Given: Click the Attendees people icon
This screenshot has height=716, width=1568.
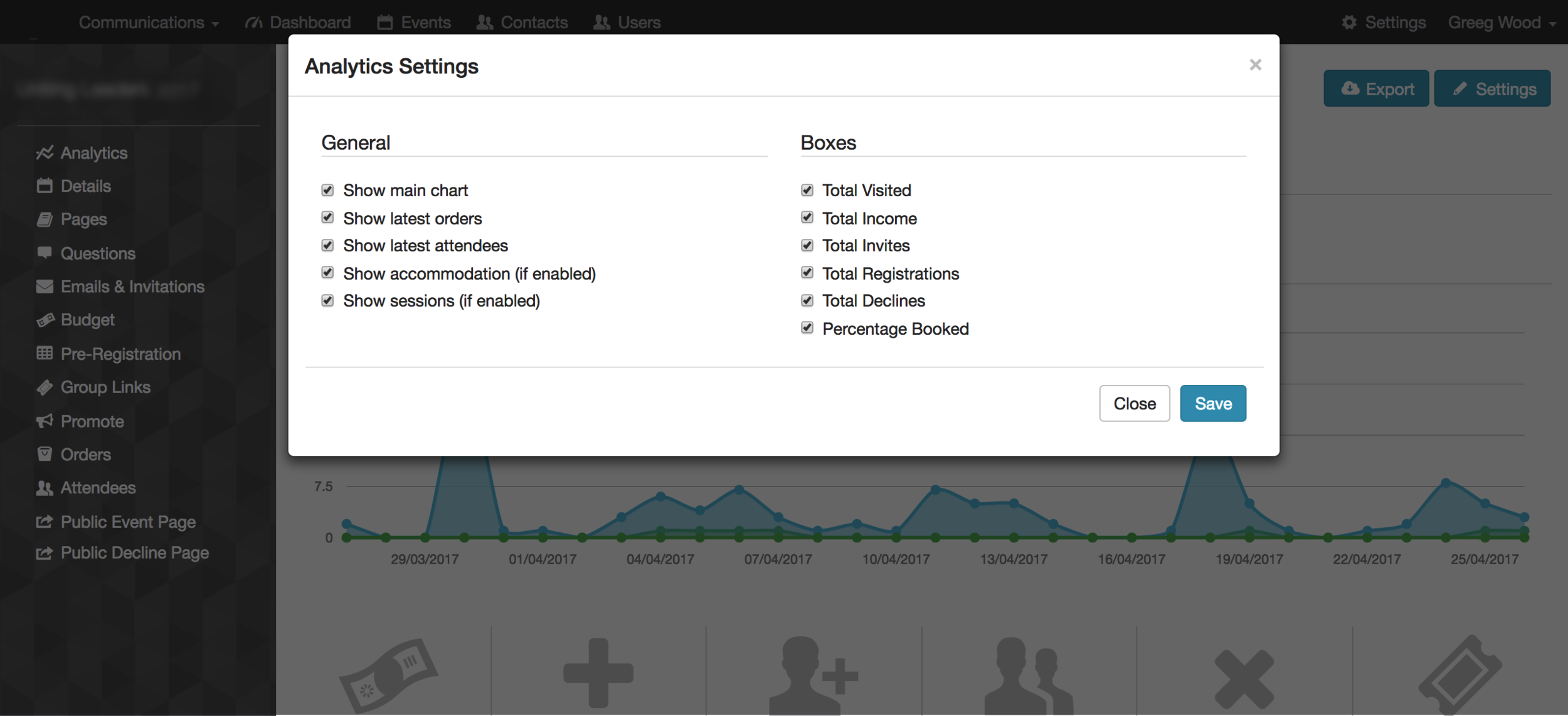Looking at the screenshot, I should (45, 488).
